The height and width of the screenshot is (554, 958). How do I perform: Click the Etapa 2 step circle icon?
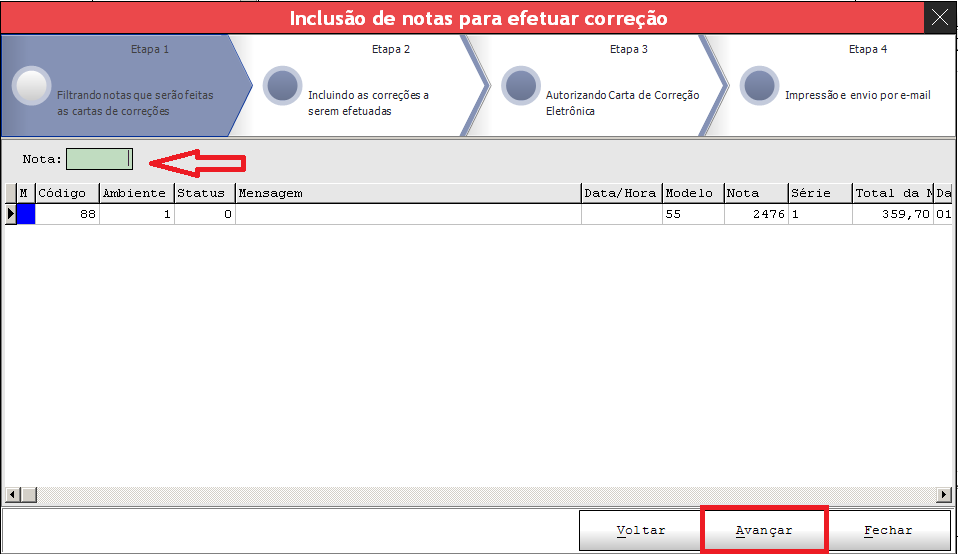click(x=282, y=86)
